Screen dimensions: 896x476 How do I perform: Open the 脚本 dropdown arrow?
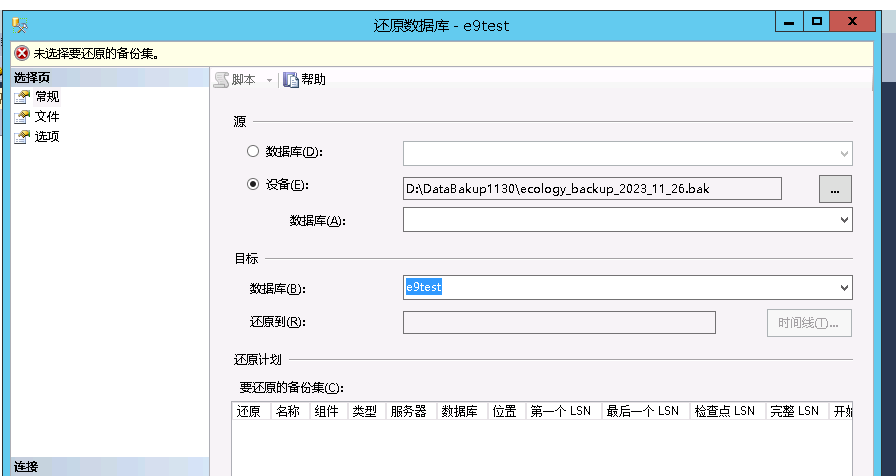[x=269, y=81]
